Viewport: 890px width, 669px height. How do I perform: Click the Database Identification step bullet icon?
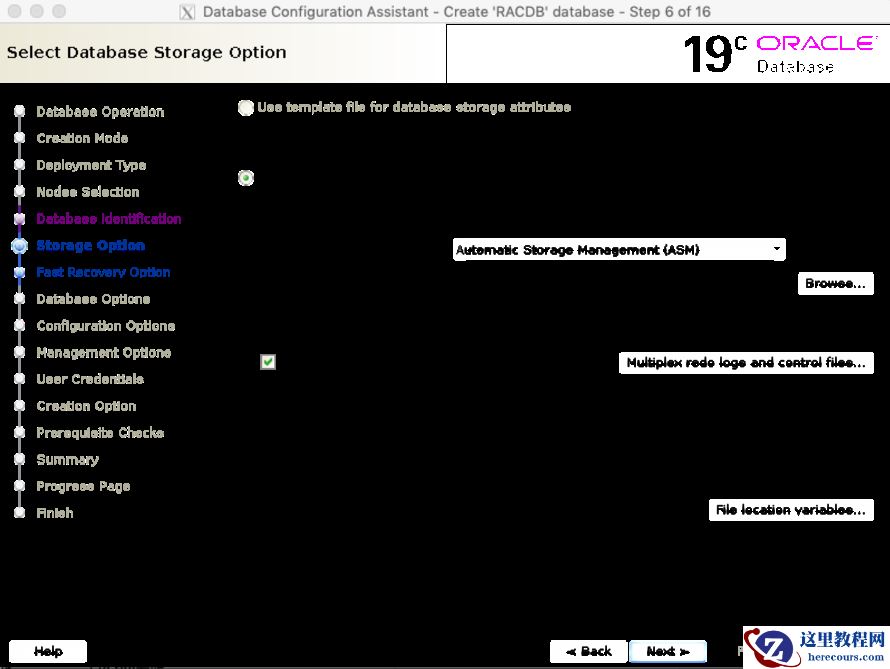coord(19,218)
